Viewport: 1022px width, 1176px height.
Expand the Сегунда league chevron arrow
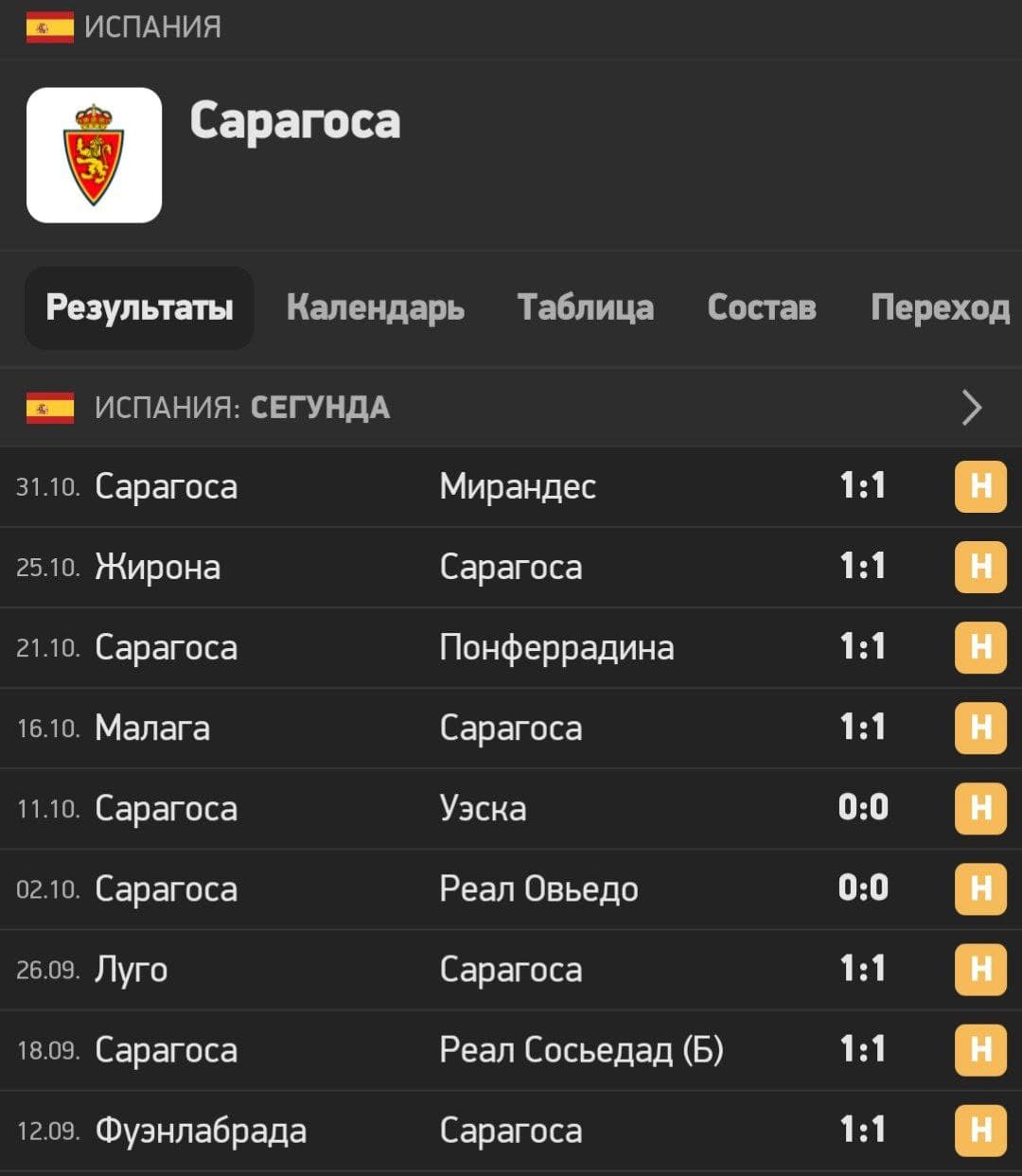tap(972, 408)
